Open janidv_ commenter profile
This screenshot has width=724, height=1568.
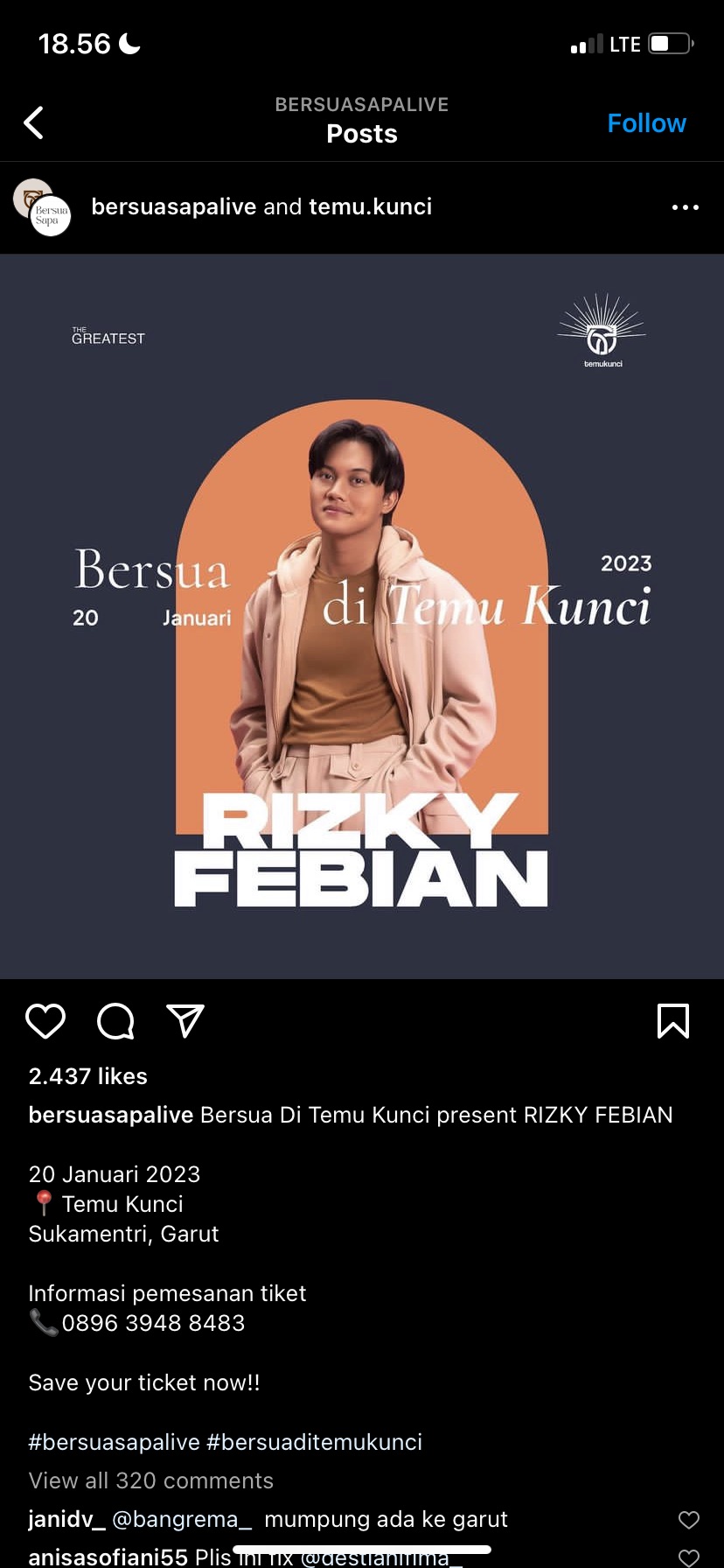coord(67,1520)
